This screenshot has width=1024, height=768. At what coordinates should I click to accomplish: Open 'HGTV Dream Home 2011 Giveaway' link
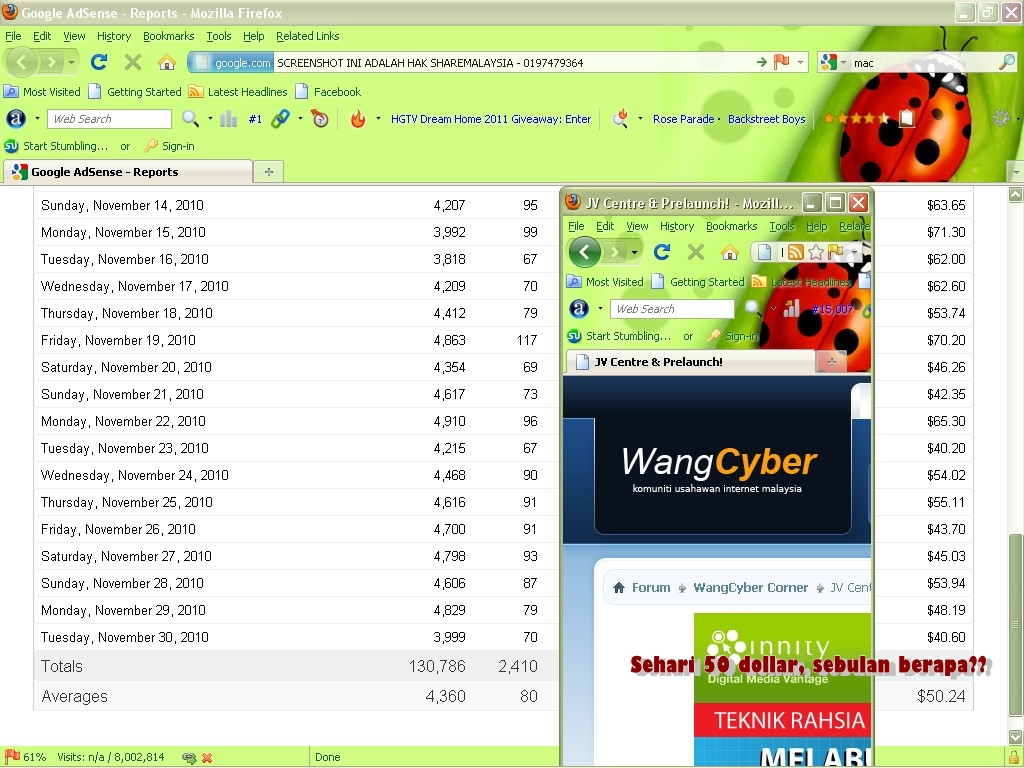point(491,119)
